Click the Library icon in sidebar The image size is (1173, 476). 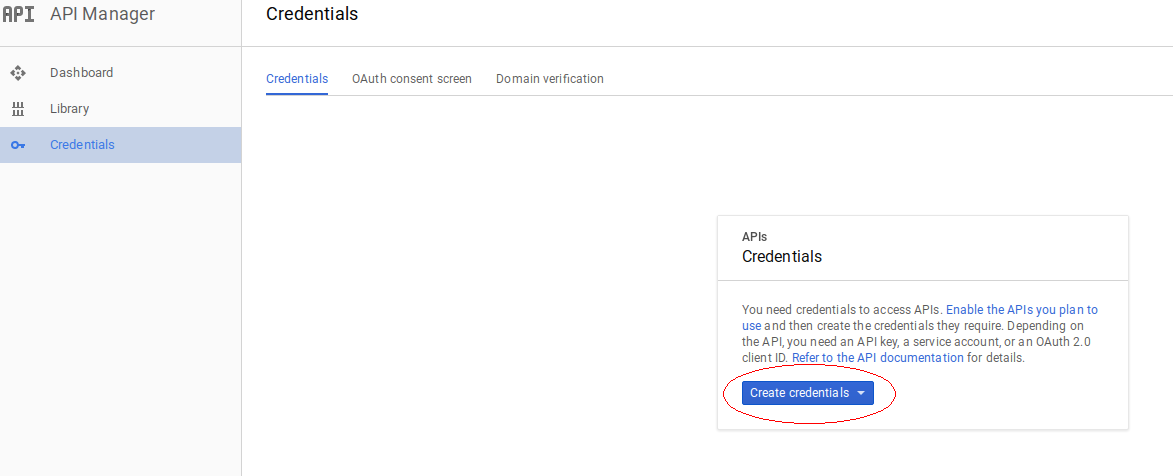click(x=17, y=109)
